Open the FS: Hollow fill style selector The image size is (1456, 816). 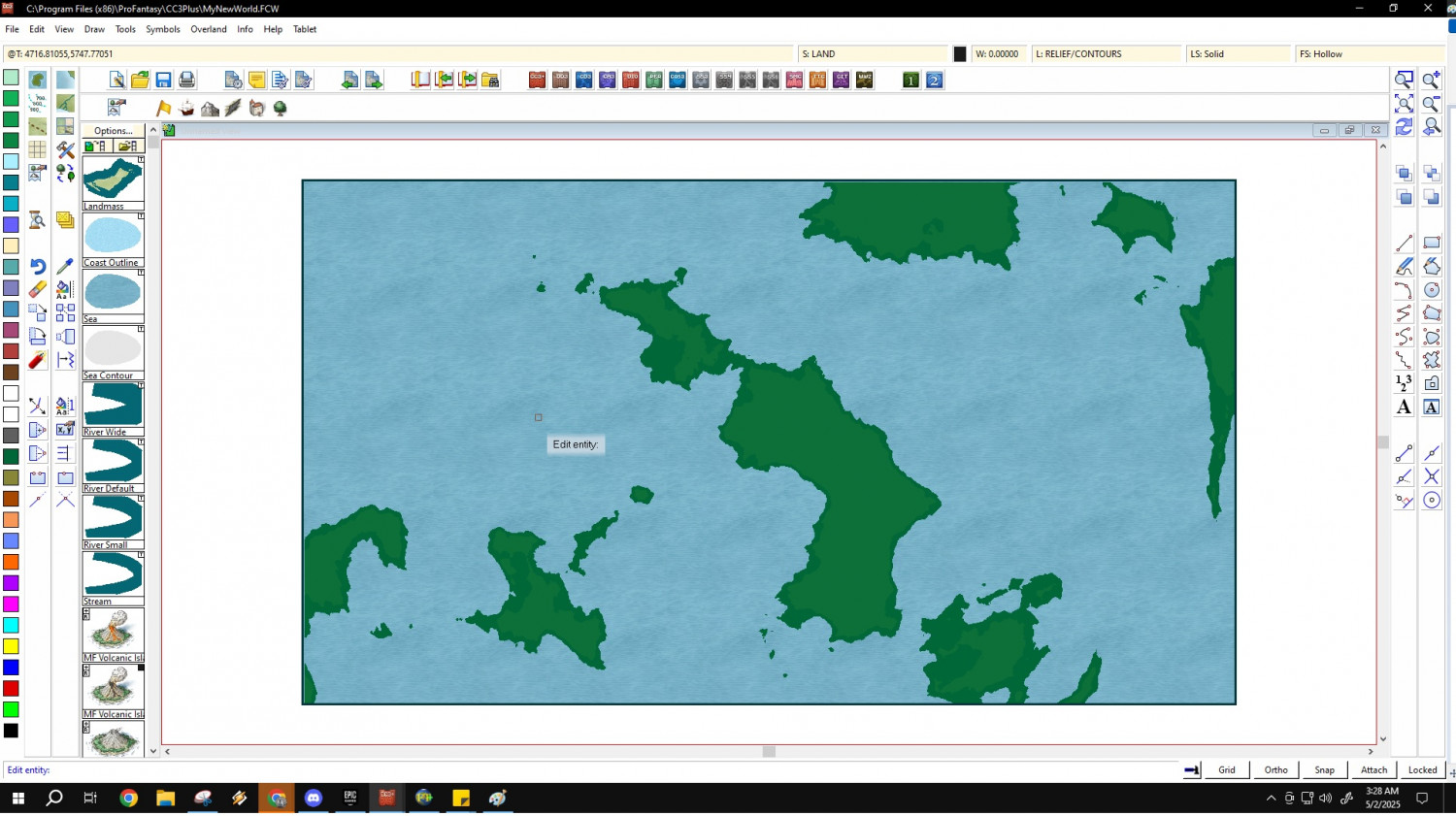[x=1369, y=54]
